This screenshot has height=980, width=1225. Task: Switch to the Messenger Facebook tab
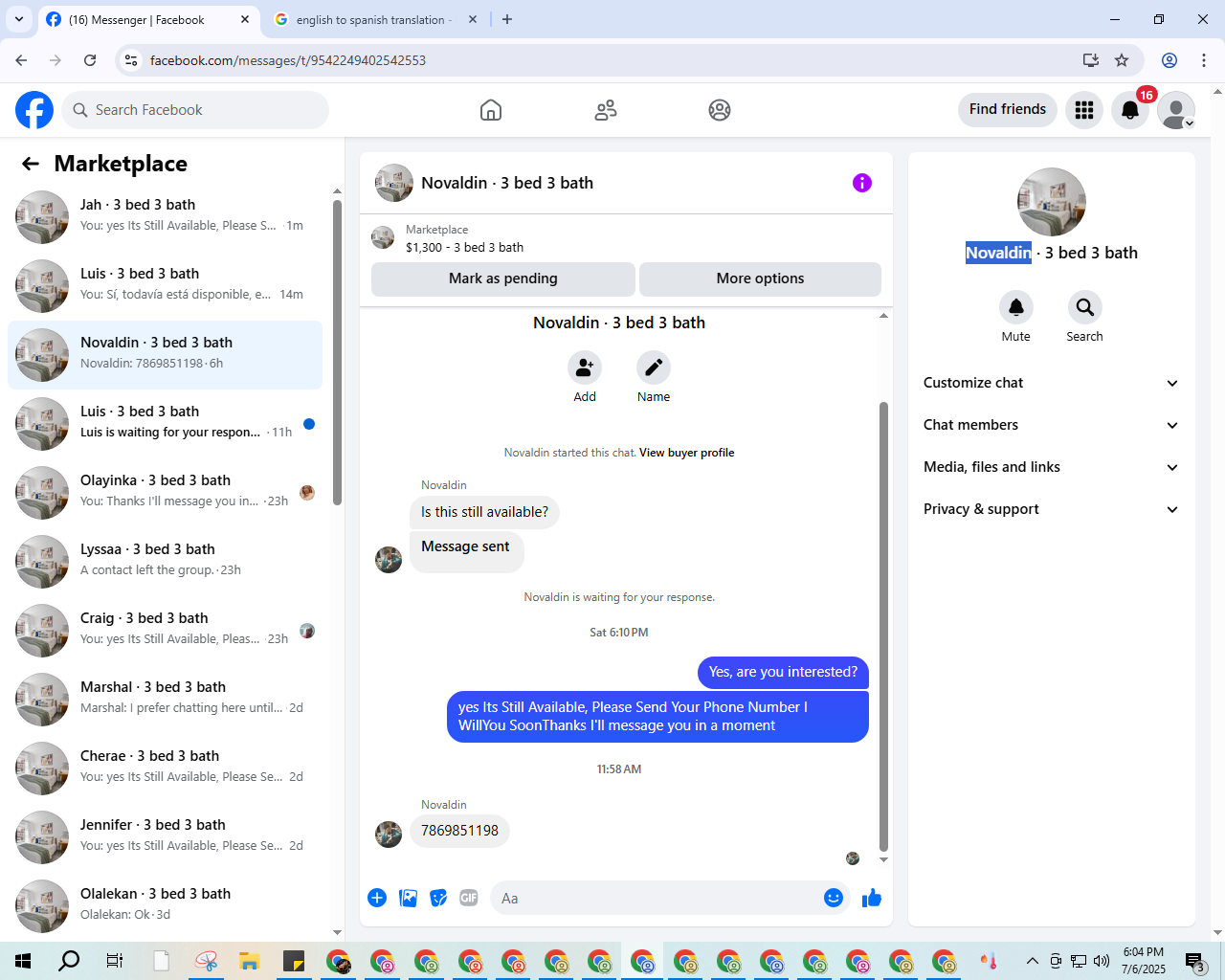(150, 20)
